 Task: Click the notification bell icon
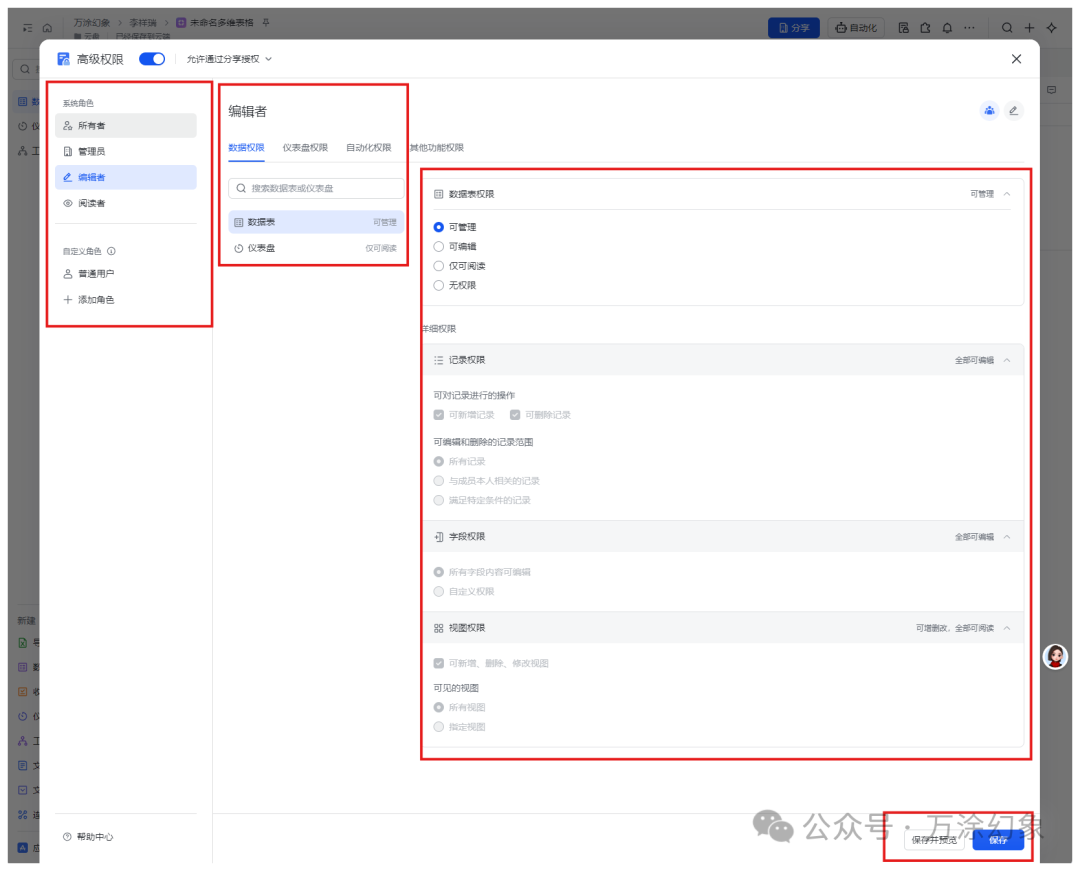[x=947, y=28]
